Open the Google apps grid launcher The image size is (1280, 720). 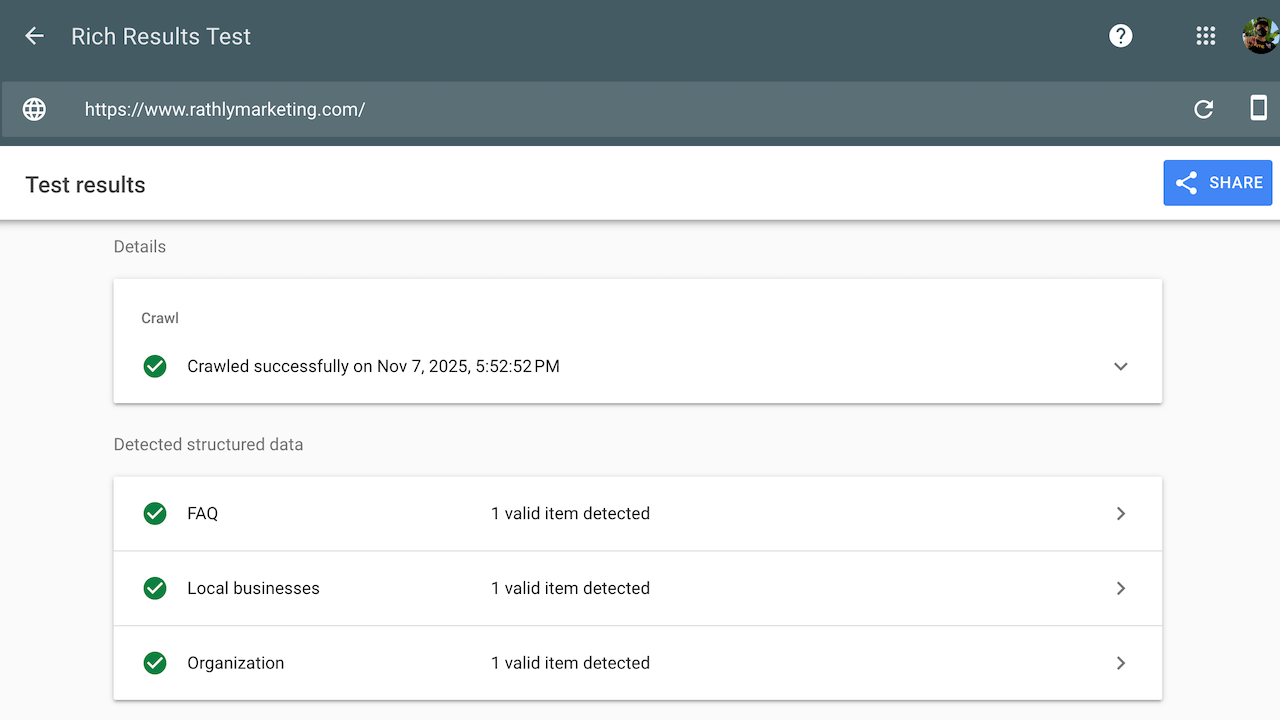click(x=1205, y=36)
